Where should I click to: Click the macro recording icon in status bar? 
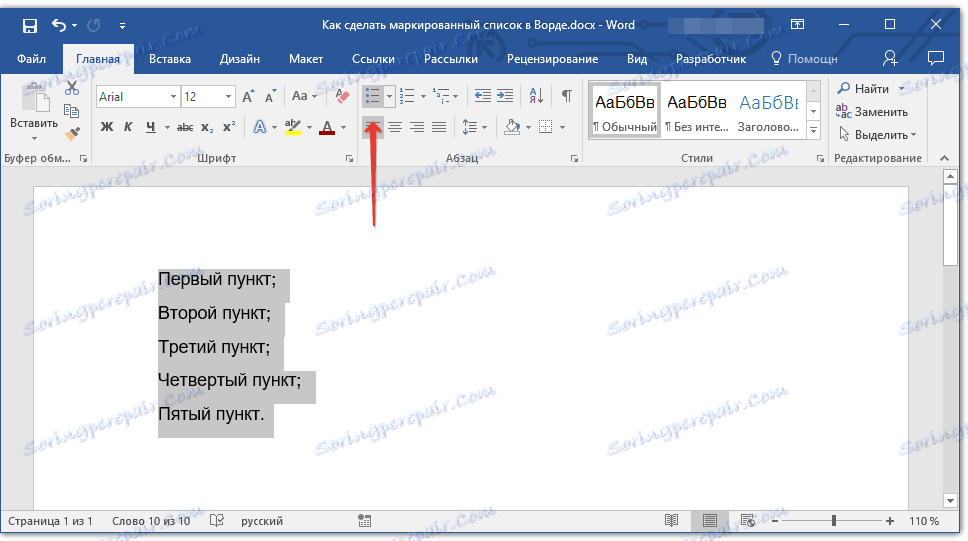coord(365,521)
